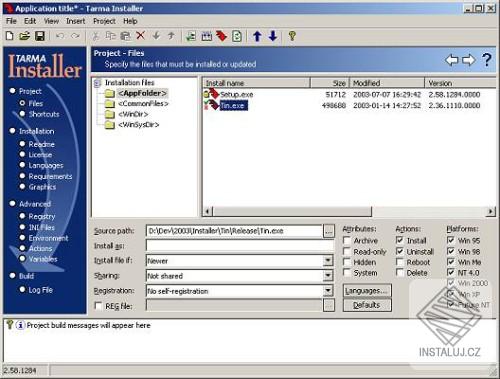This screenshot has width=500, height=379.
Task: Tick the REG file checkbox
Action: tap(99, 306)
